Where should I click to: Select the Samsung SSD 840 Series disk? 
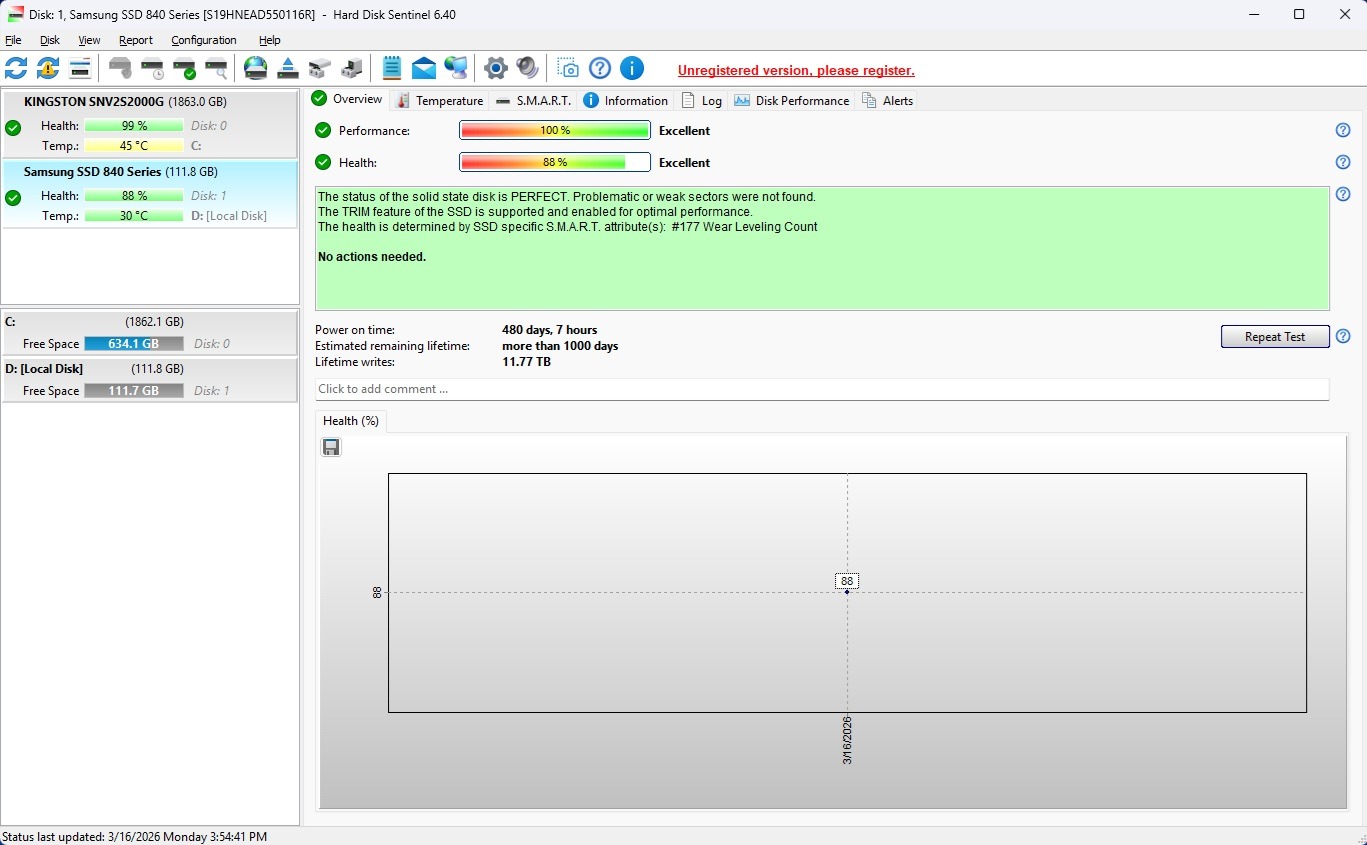[150, 194]
